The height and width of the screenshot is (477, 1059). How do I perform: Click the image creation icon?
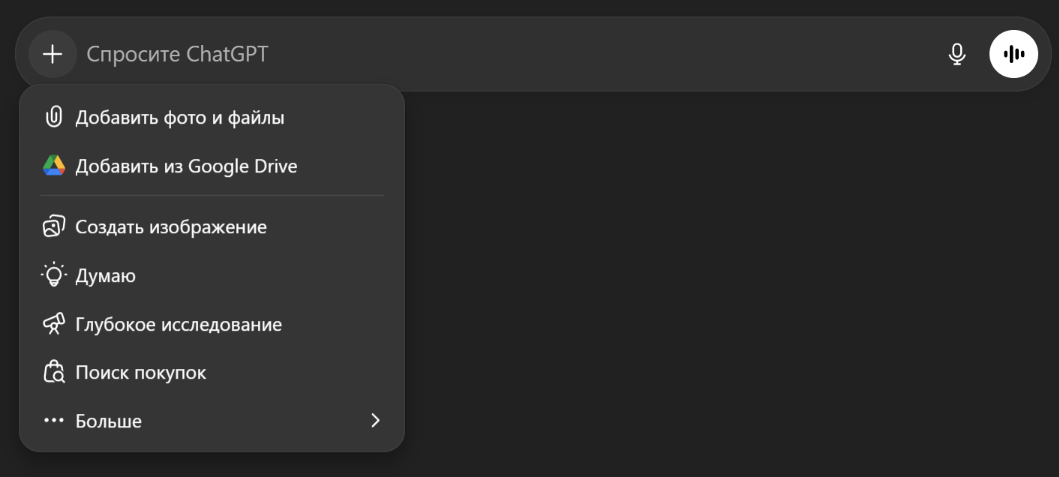click(x=54, y=227)
